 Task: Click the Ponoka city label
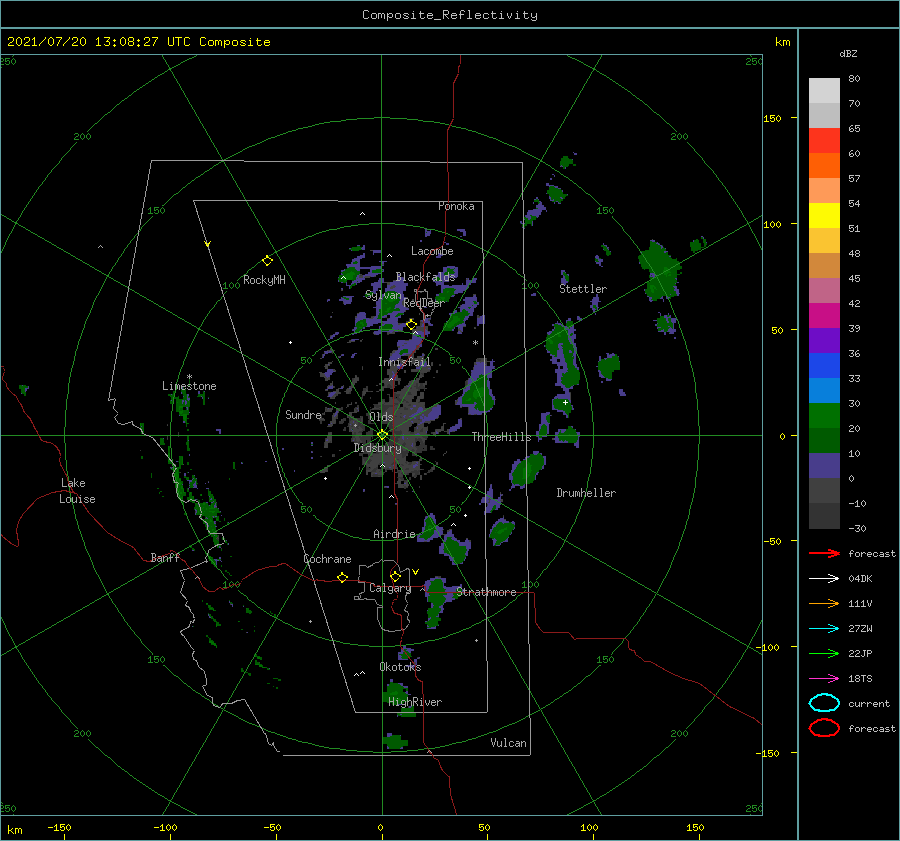tap(456, 206)
